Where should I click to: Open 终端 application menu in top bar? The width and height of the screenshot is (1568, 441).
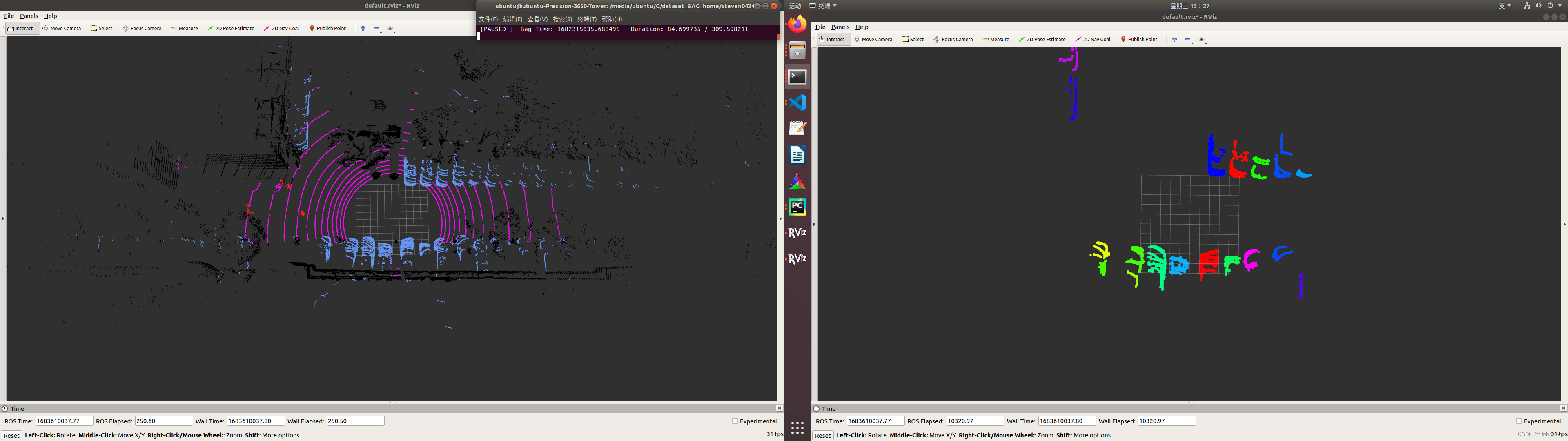pyautogui.click(x=823, y=5)
